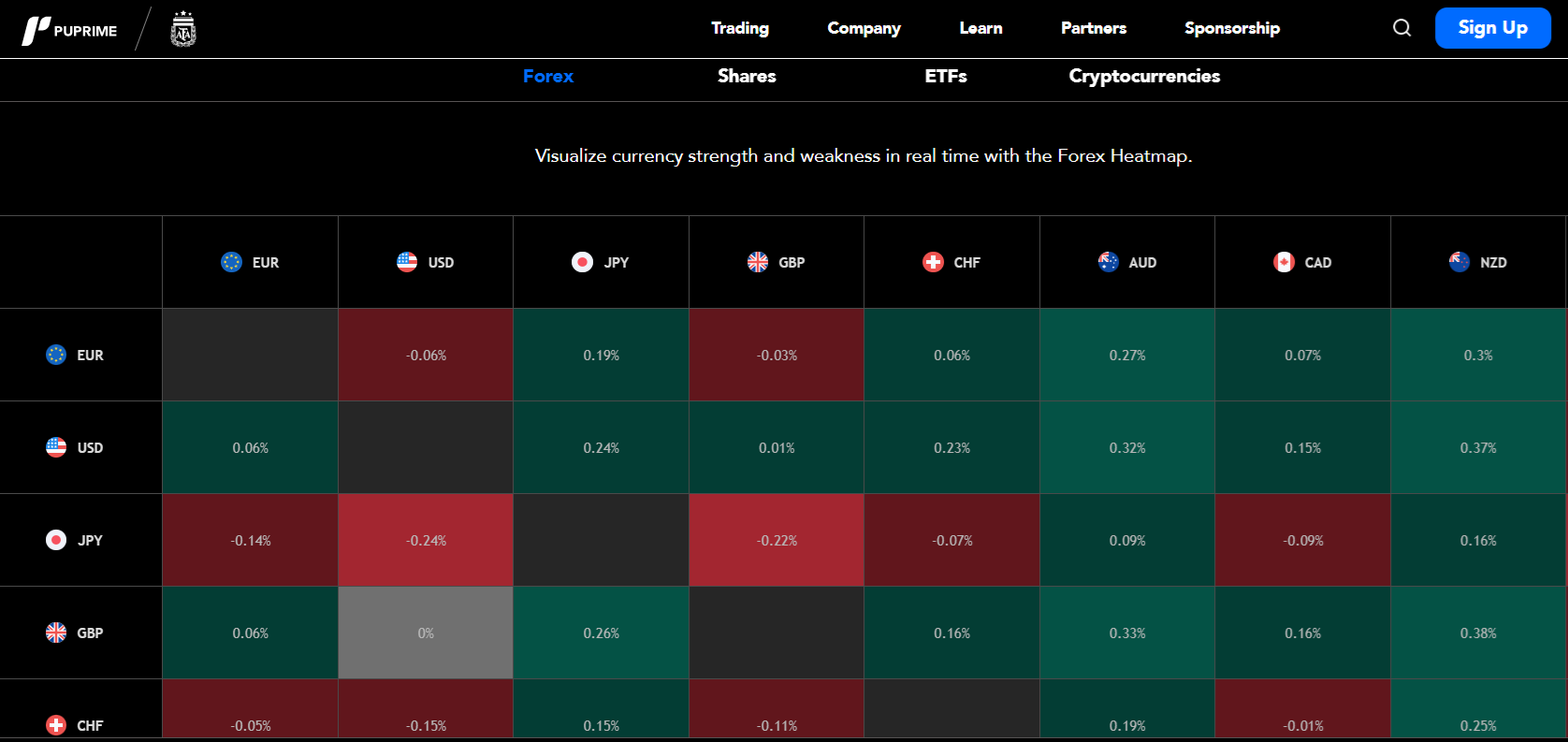
Task: Open the Sponsorship link
Action: (1232, 28)
